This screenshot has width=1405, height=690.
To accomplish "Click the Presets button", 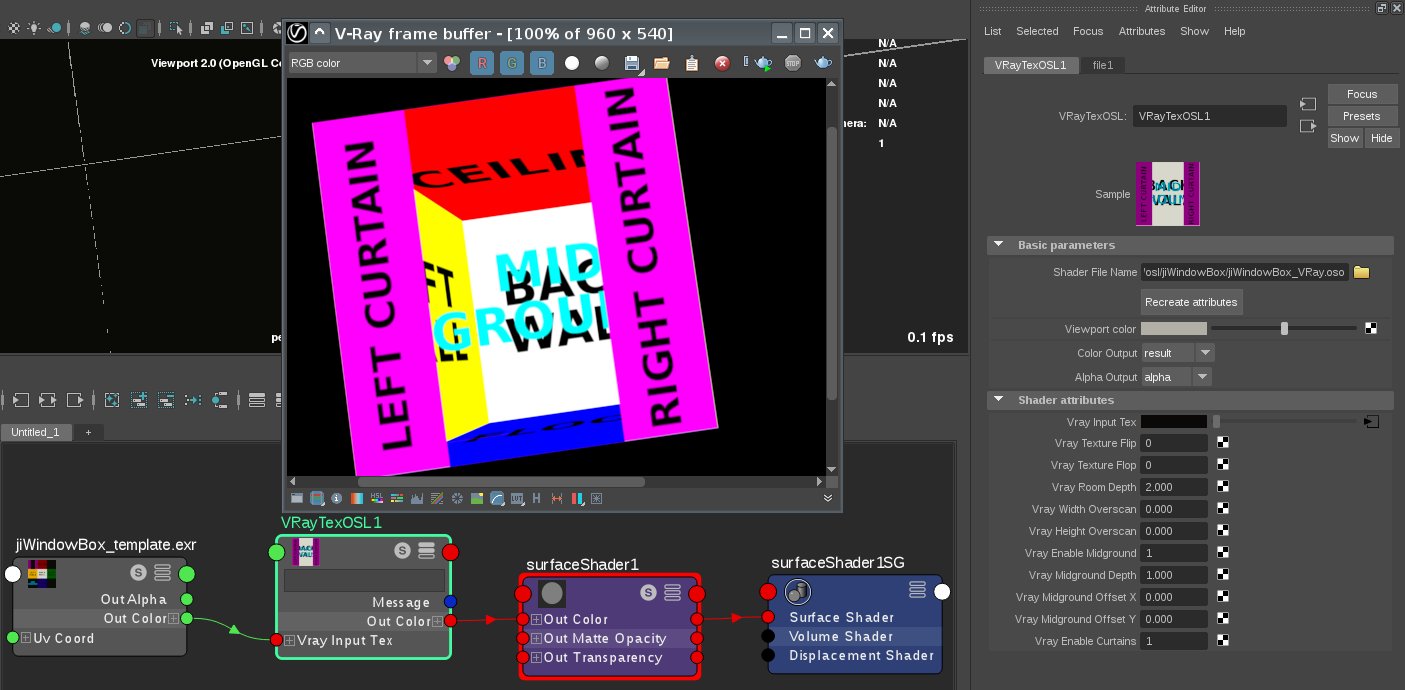I will (1361, 116).
